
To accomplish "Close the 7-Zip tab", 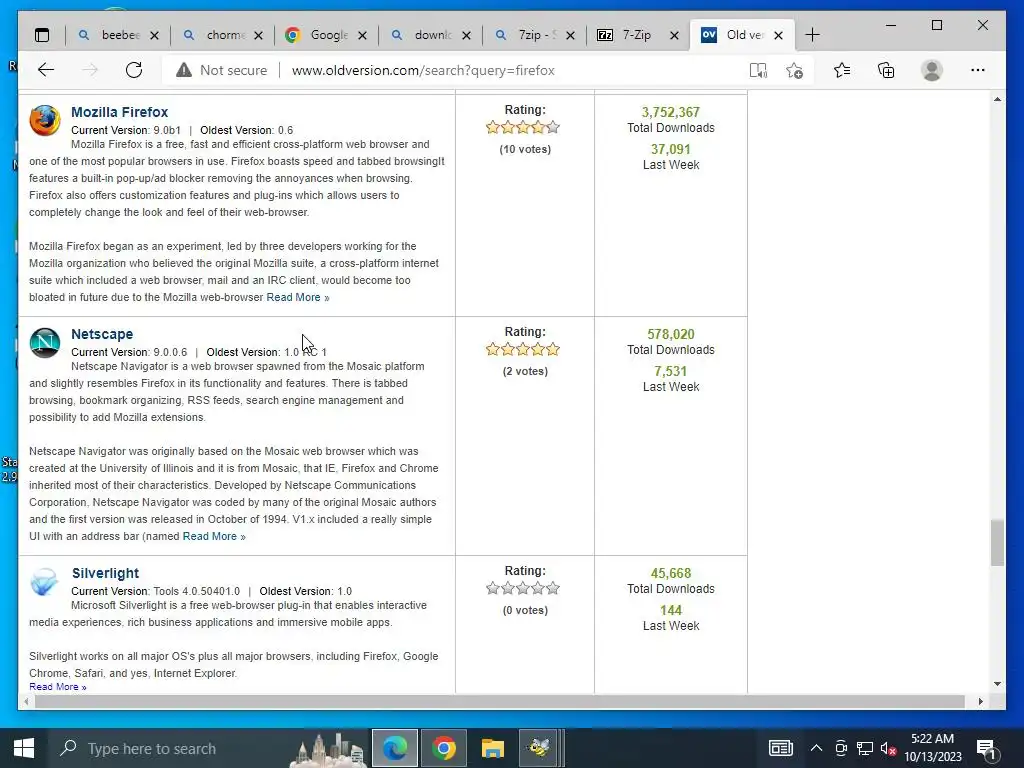I will coord(675,35).
